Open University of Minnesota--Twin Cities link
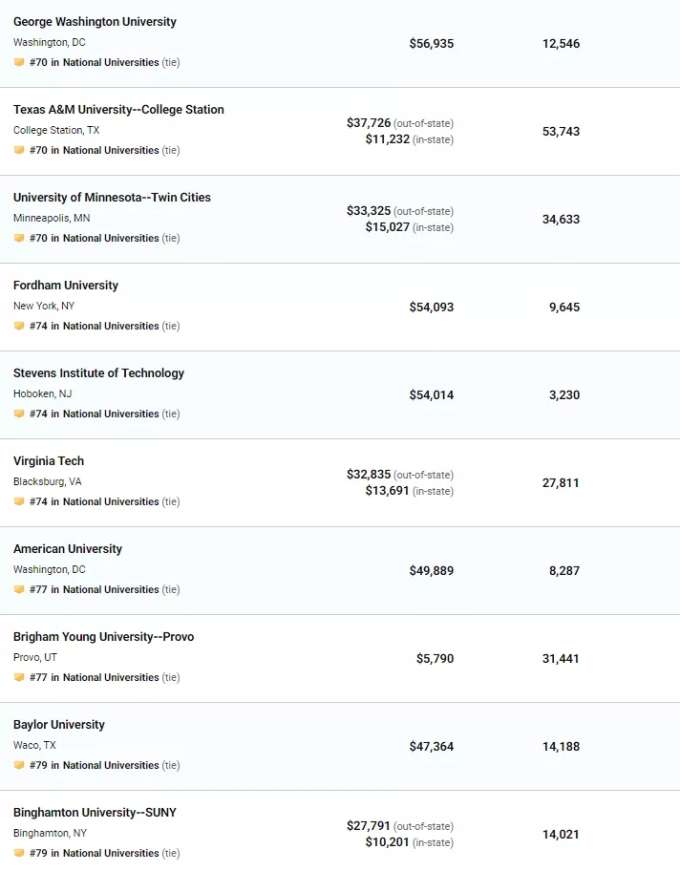This screenshot has width=680, height=877. pyautogui.click(x=112, y=197)
